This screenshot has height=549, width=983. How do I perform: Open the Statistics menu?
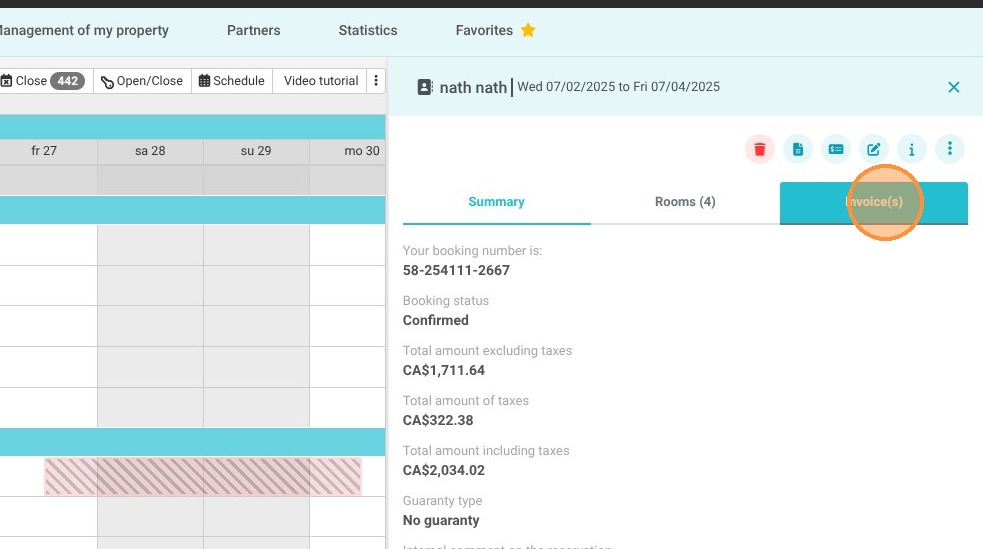(368, 30)
